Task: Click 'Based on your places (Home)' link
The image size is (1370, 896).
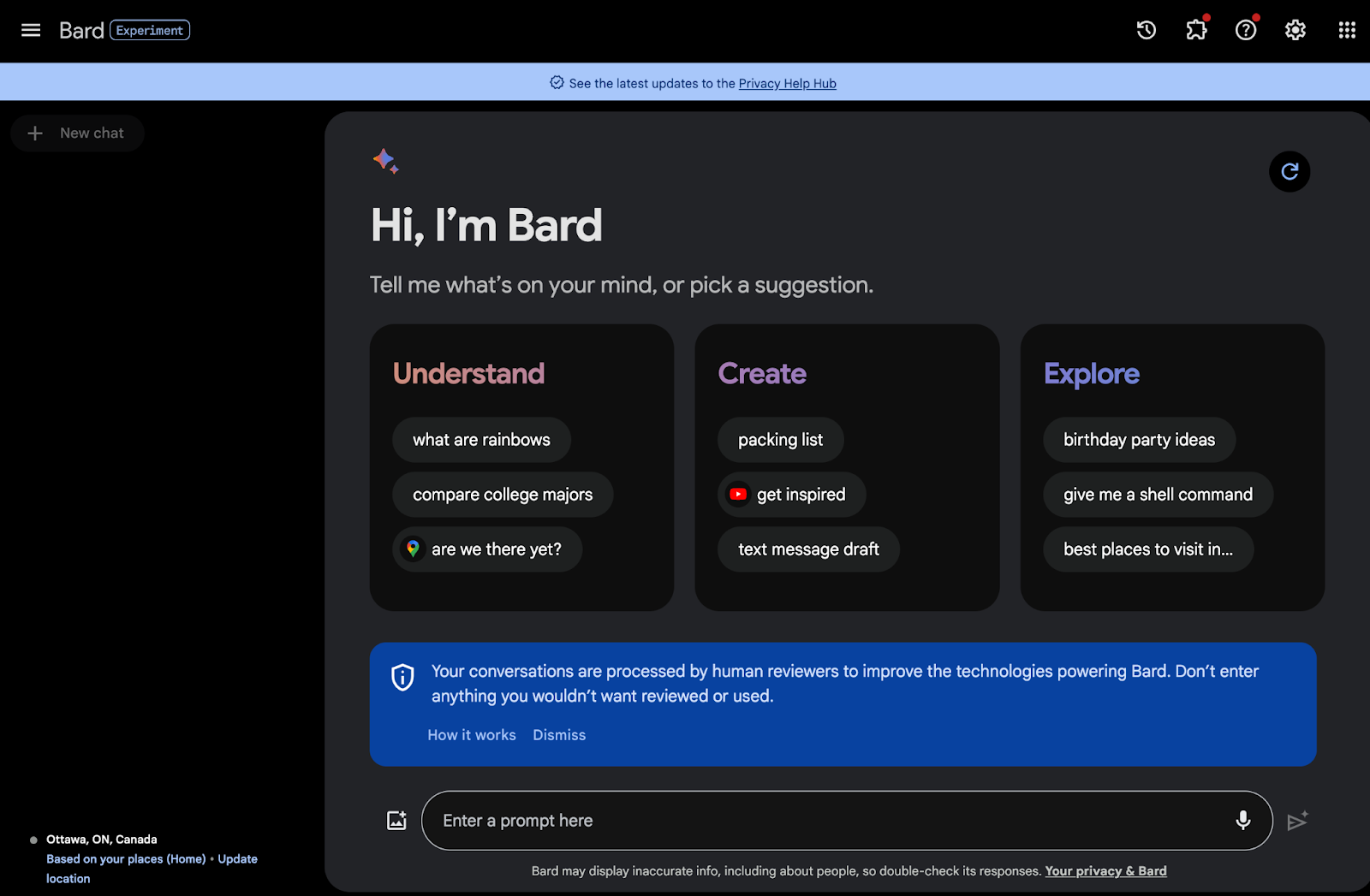Action: tap(126, 858)
